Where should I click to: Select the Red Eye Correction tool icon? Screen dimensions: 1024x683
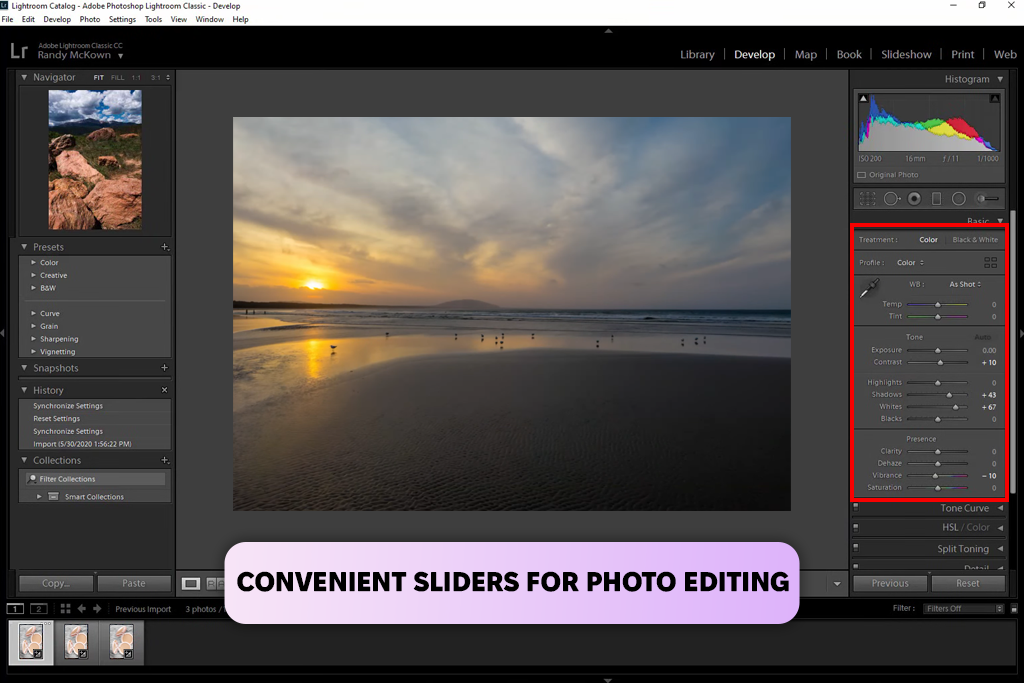[x=914, y=199]
